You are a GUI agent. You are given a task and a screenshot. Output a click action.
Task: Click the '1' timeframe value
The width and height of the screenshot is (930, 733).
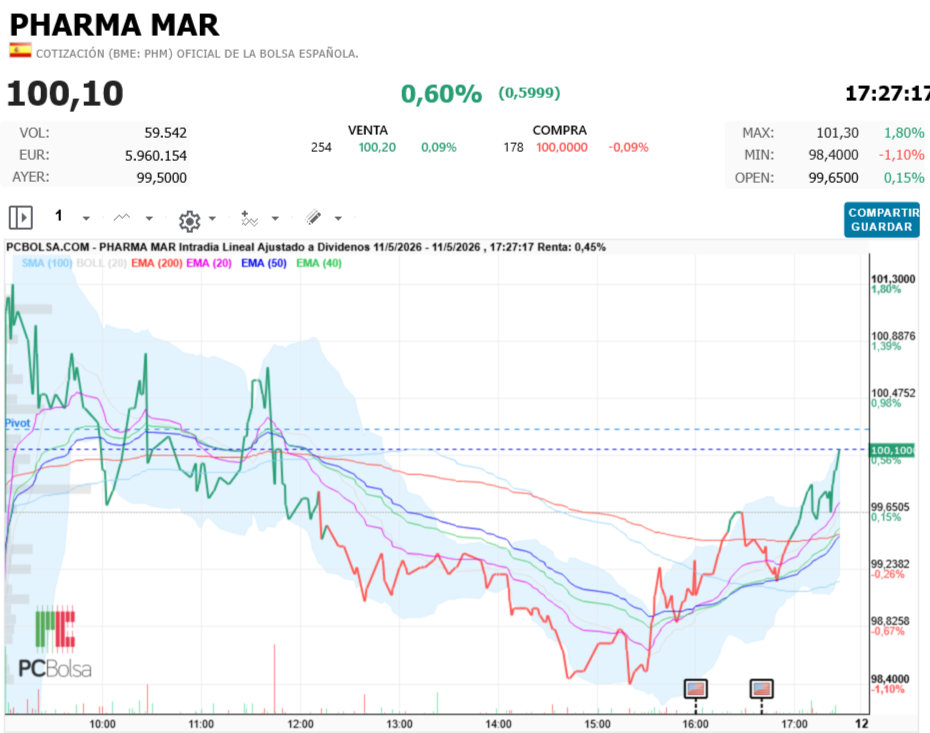pyautogui.click(x=59, y=215)
